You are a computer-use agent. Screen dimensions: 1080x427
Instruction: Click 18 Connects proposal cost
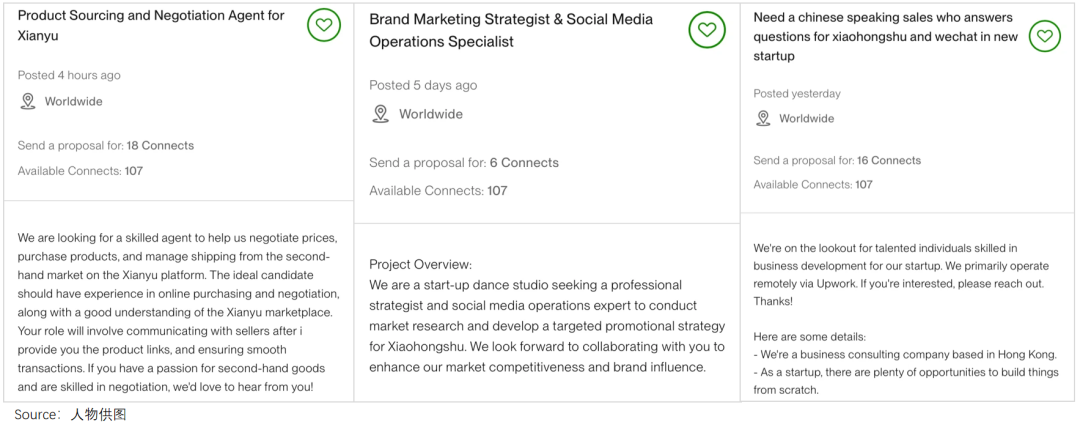point(159,145)
